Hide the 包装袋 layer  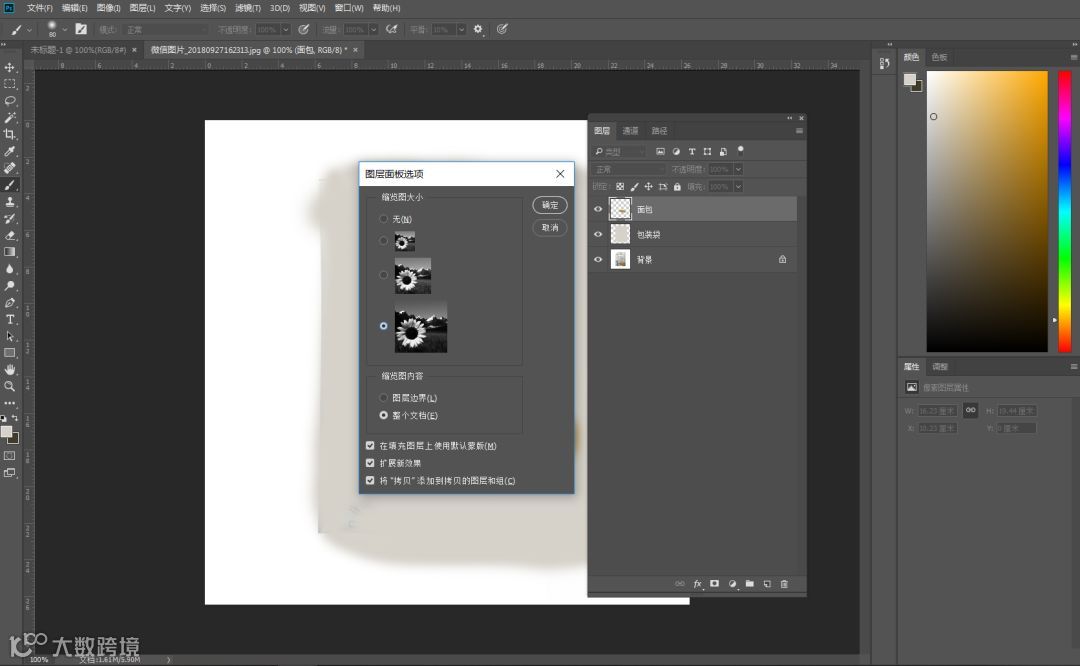click(598, 234)
